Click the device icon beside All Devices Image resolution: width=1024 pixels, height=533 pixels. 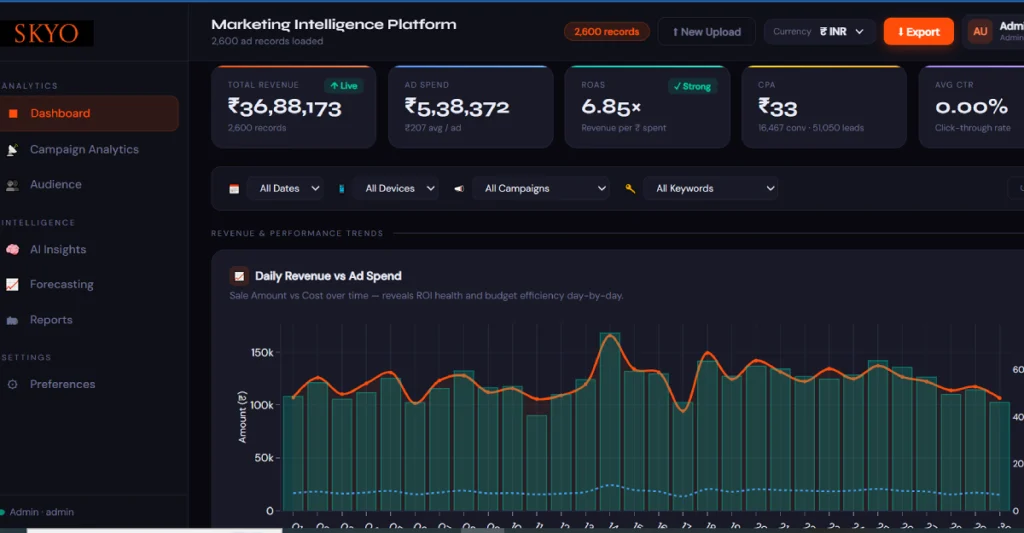pos(341,189)
